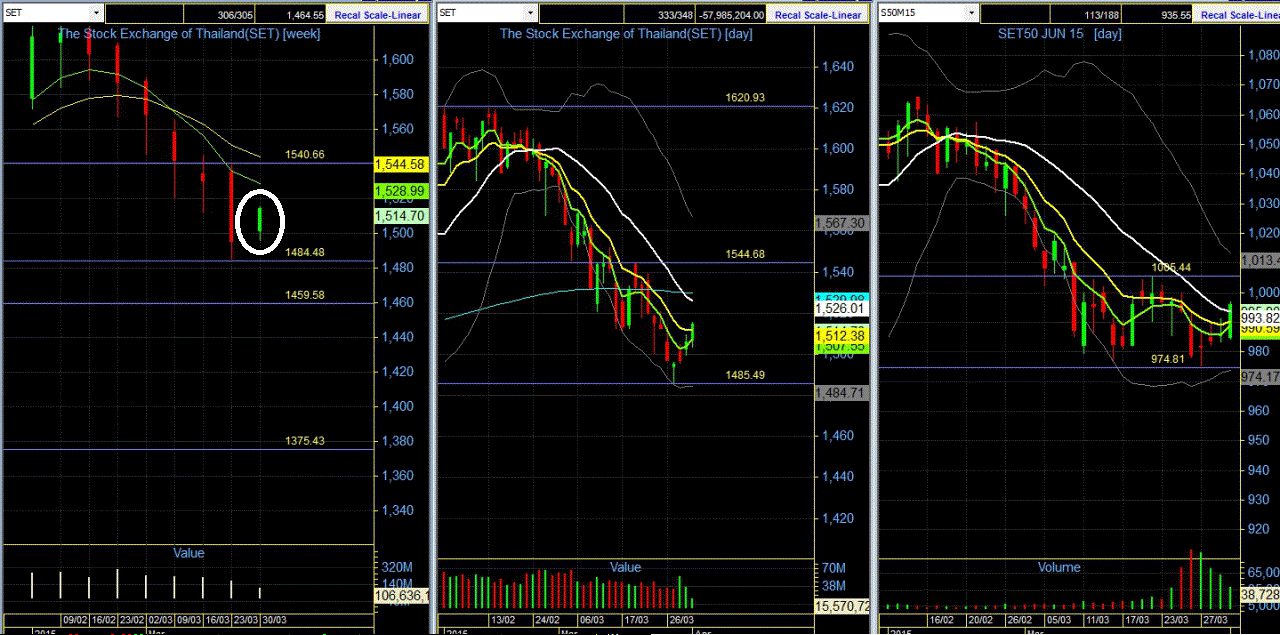Click the 1484.48 level label on weekly chart
Viewport: 1280px width, 635px height.
(305, 252)
